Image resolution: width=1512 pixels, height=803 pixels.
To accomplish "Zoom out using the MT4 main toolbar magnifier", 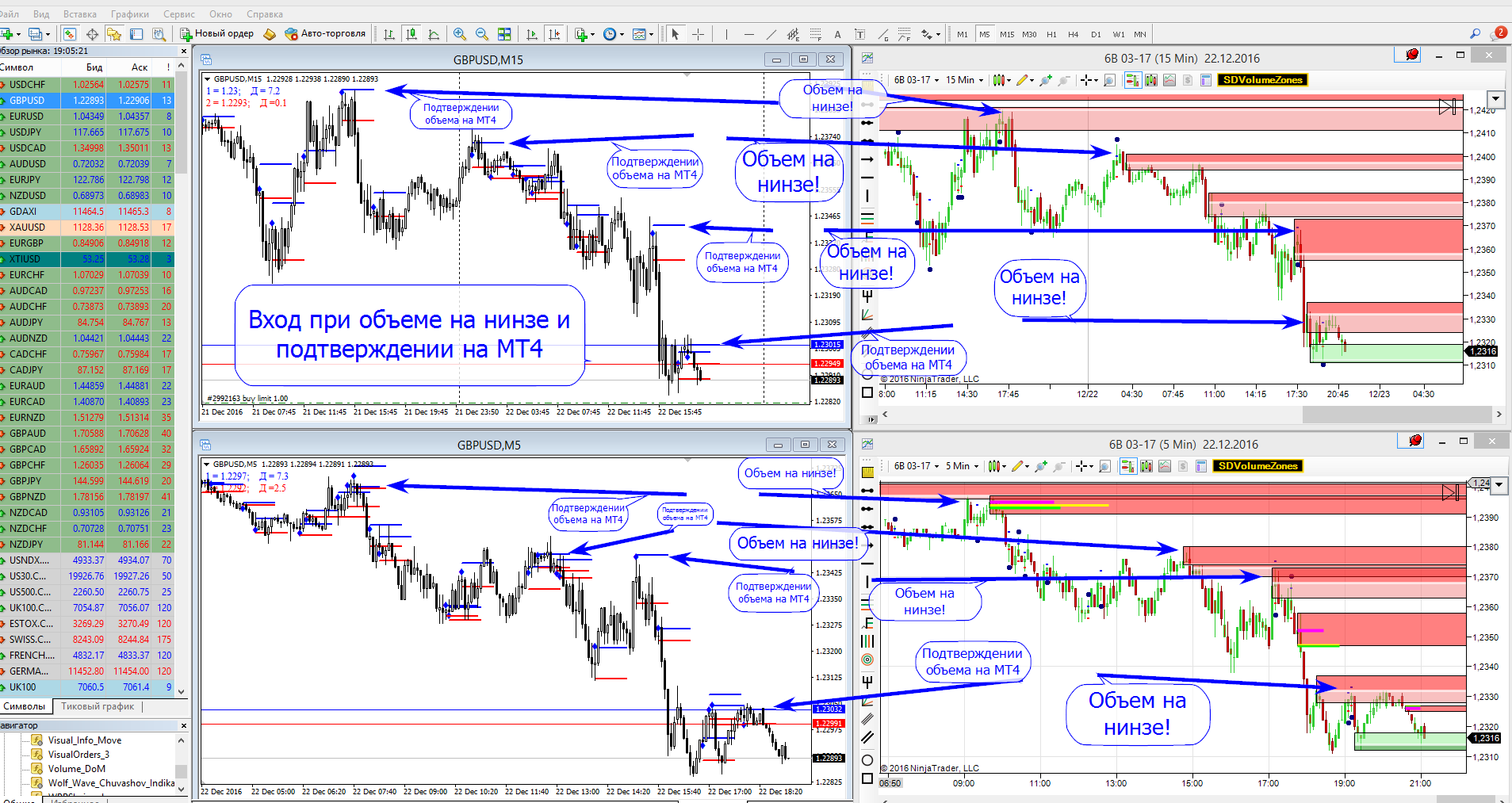I will [x=482, y=34].
